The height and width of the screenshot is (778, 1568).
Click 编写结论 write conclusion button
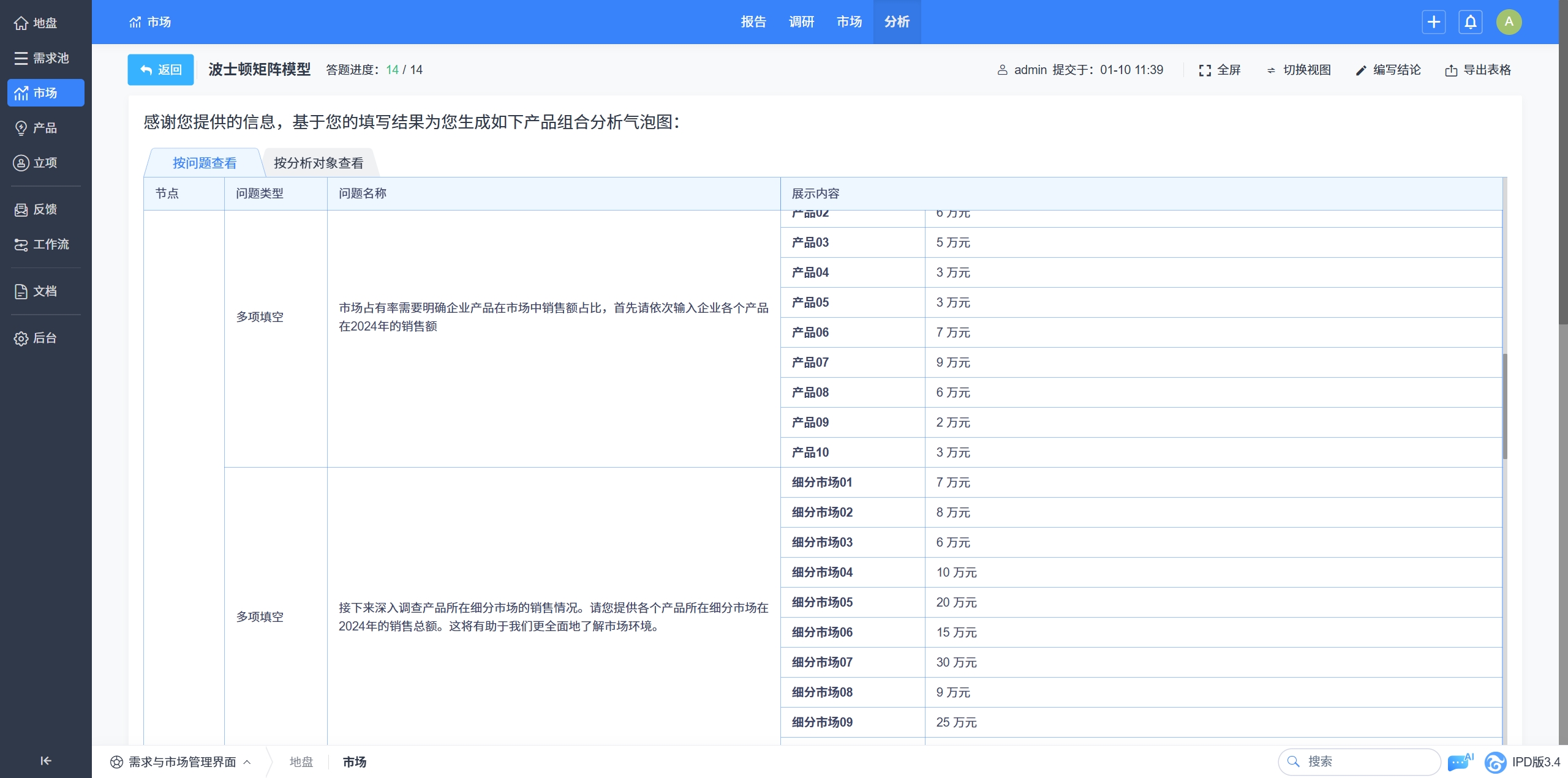[x=1389, y=70]
